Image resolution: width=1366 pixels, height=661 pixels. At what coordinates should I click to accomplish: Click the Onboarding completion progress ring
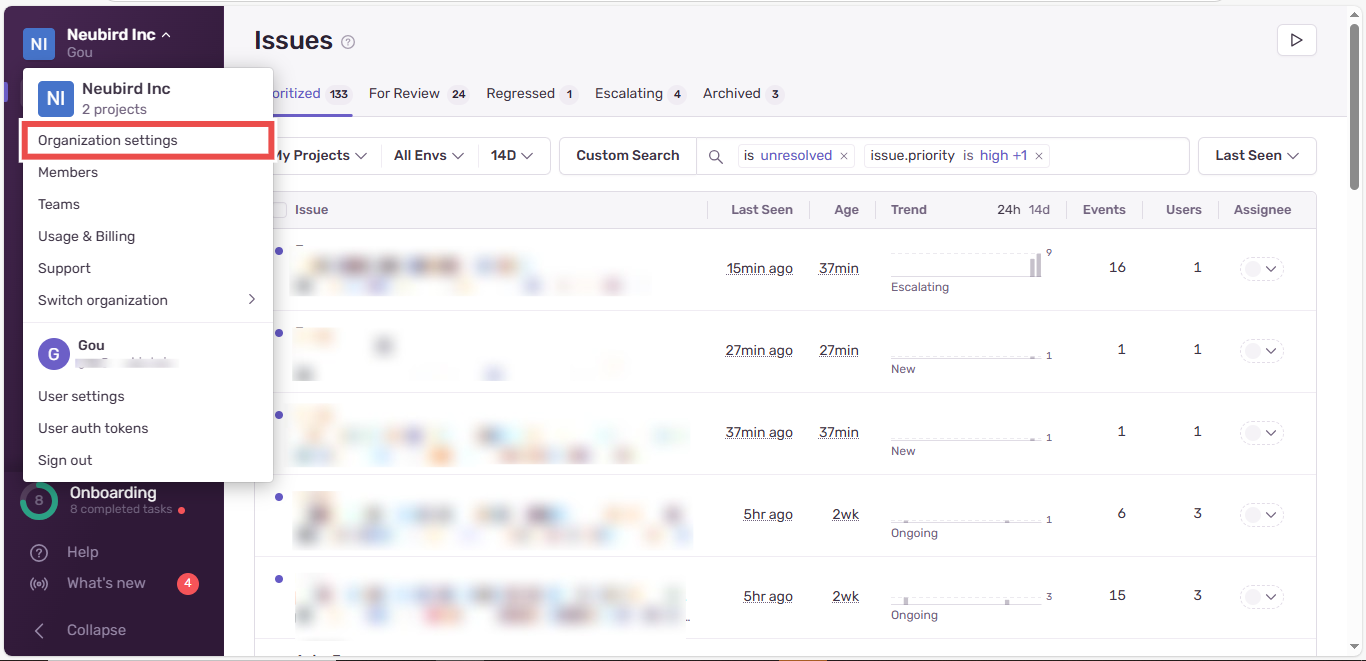38,500
